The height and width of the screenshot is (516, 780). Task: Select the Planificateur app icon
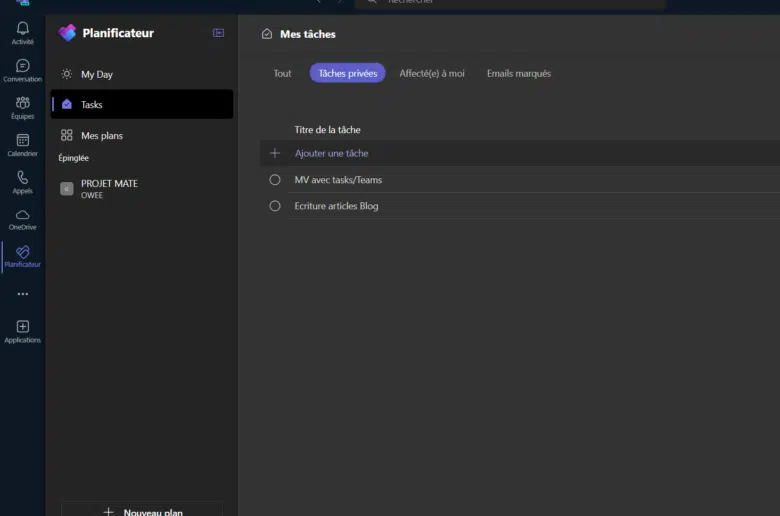point(22,253)
